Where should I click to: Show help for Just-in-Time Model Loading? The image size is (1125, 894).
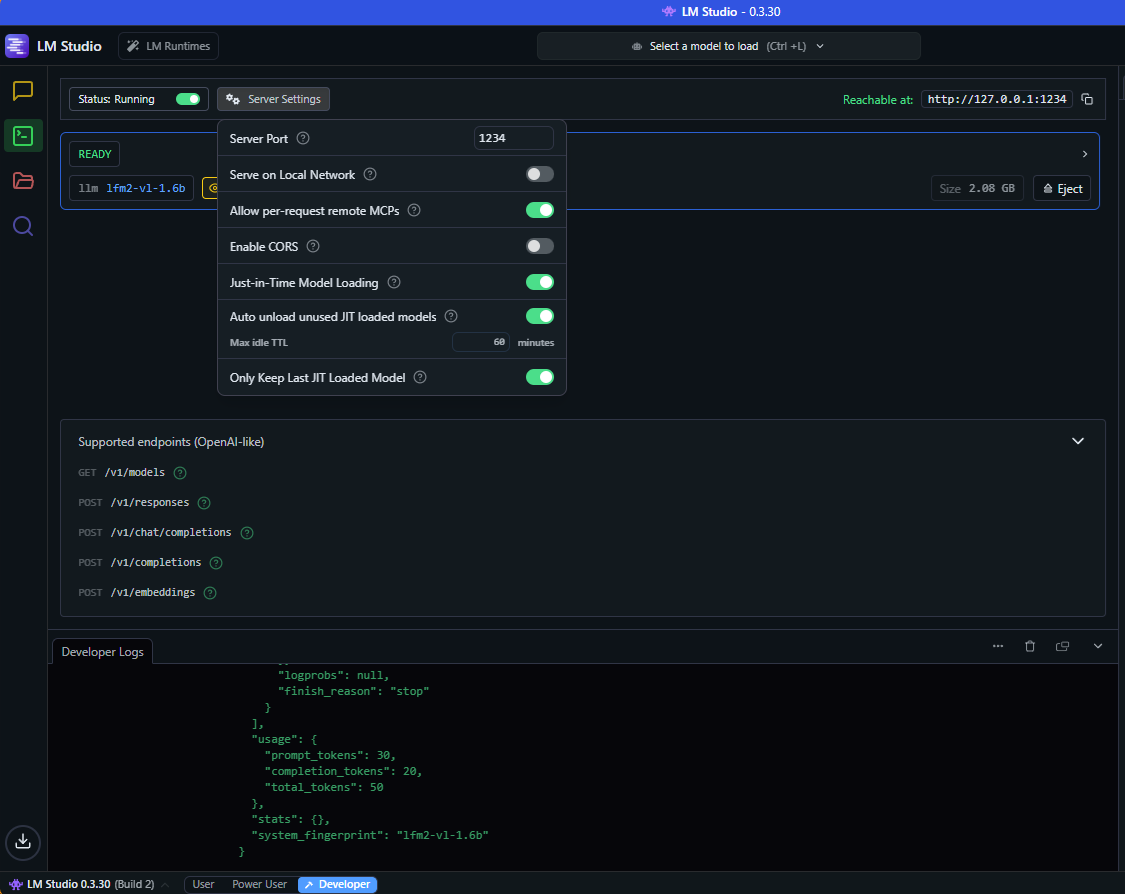pos(394,282)
